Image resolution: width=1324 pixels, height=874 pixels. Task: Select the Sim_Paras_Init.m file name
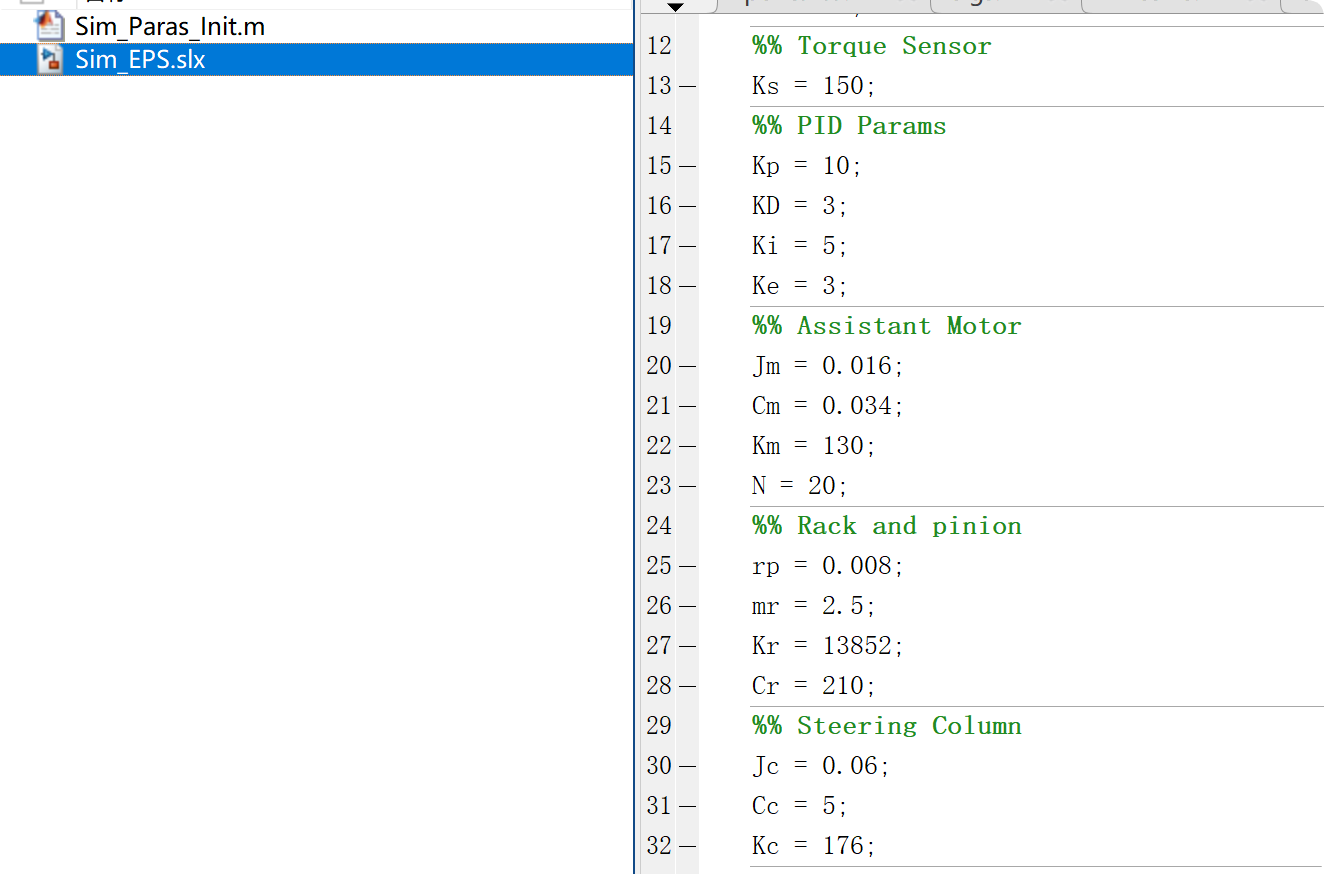(170, 27)
